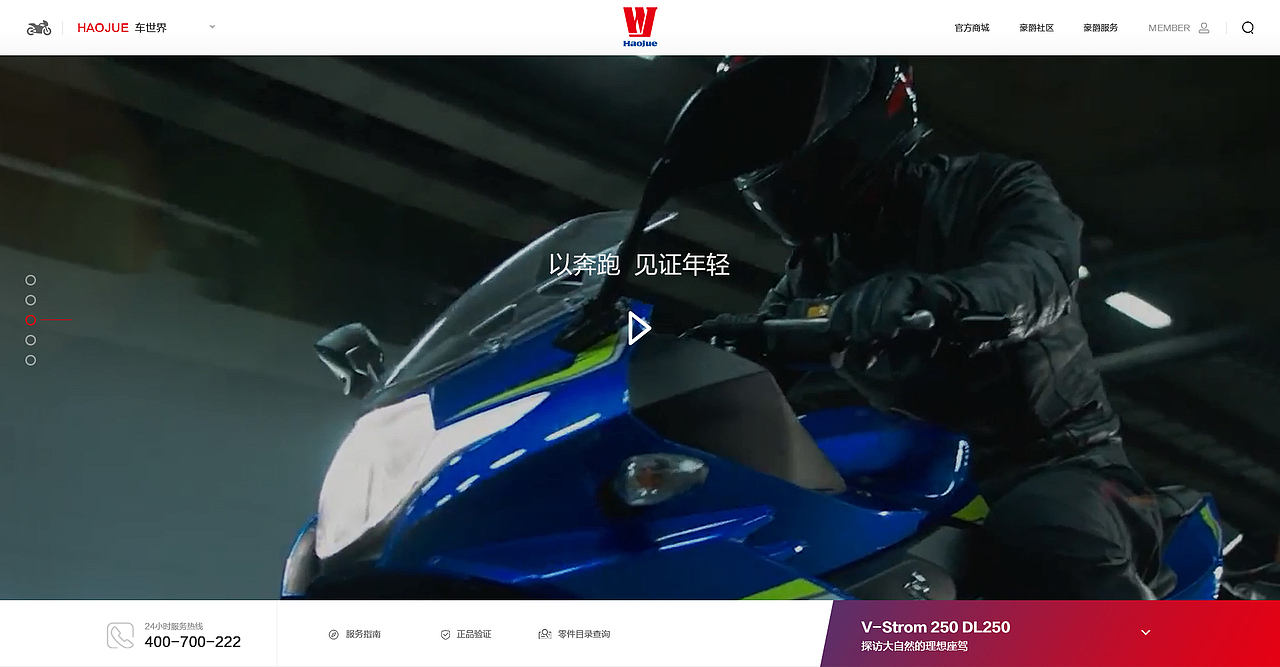
Task: Open 官方商城 menu item
Action: (x=971, y=28)
